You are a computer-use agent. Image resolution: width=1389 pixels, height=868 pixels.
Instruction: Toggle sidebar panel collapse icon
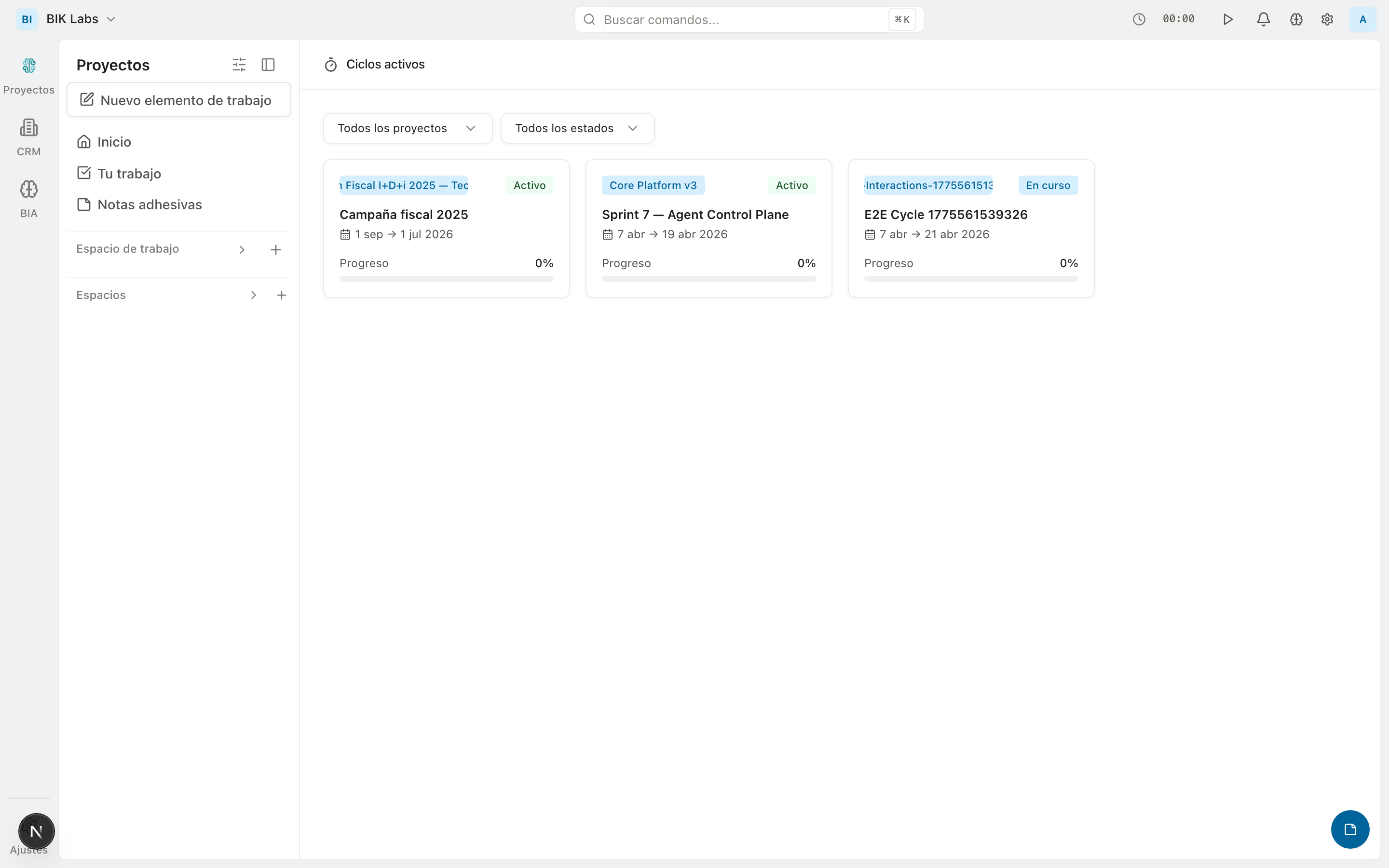click(268, 65)
